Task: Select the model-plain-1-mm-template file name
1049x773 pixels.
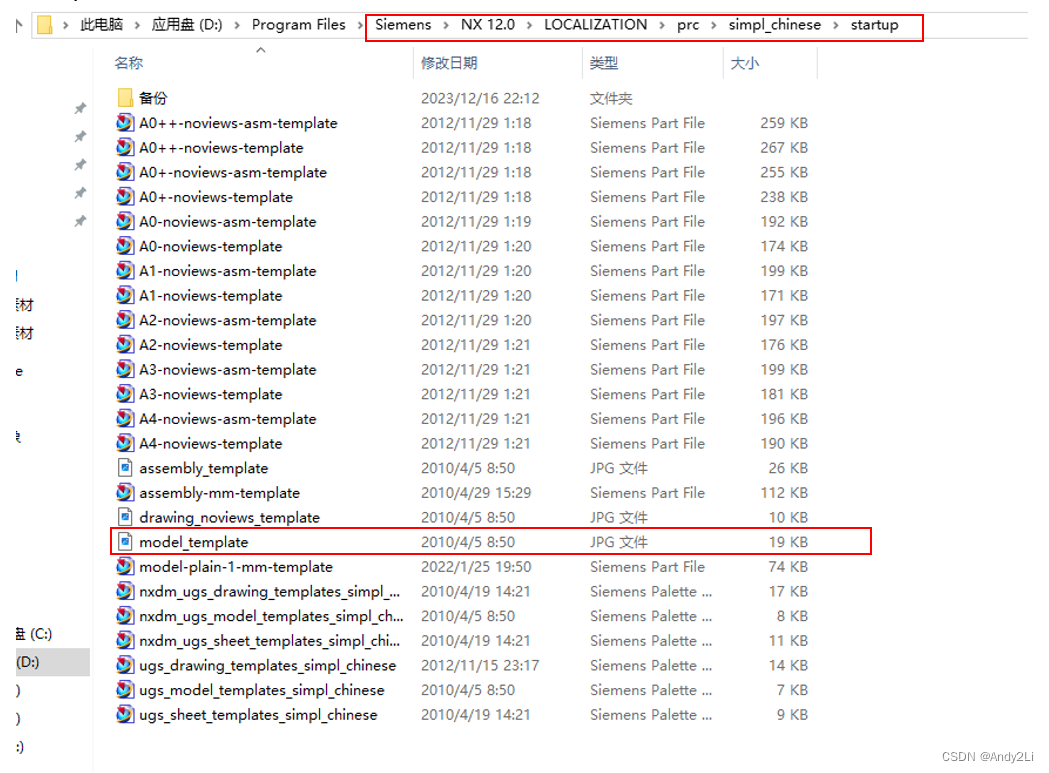Action: [x=235, y=567]
